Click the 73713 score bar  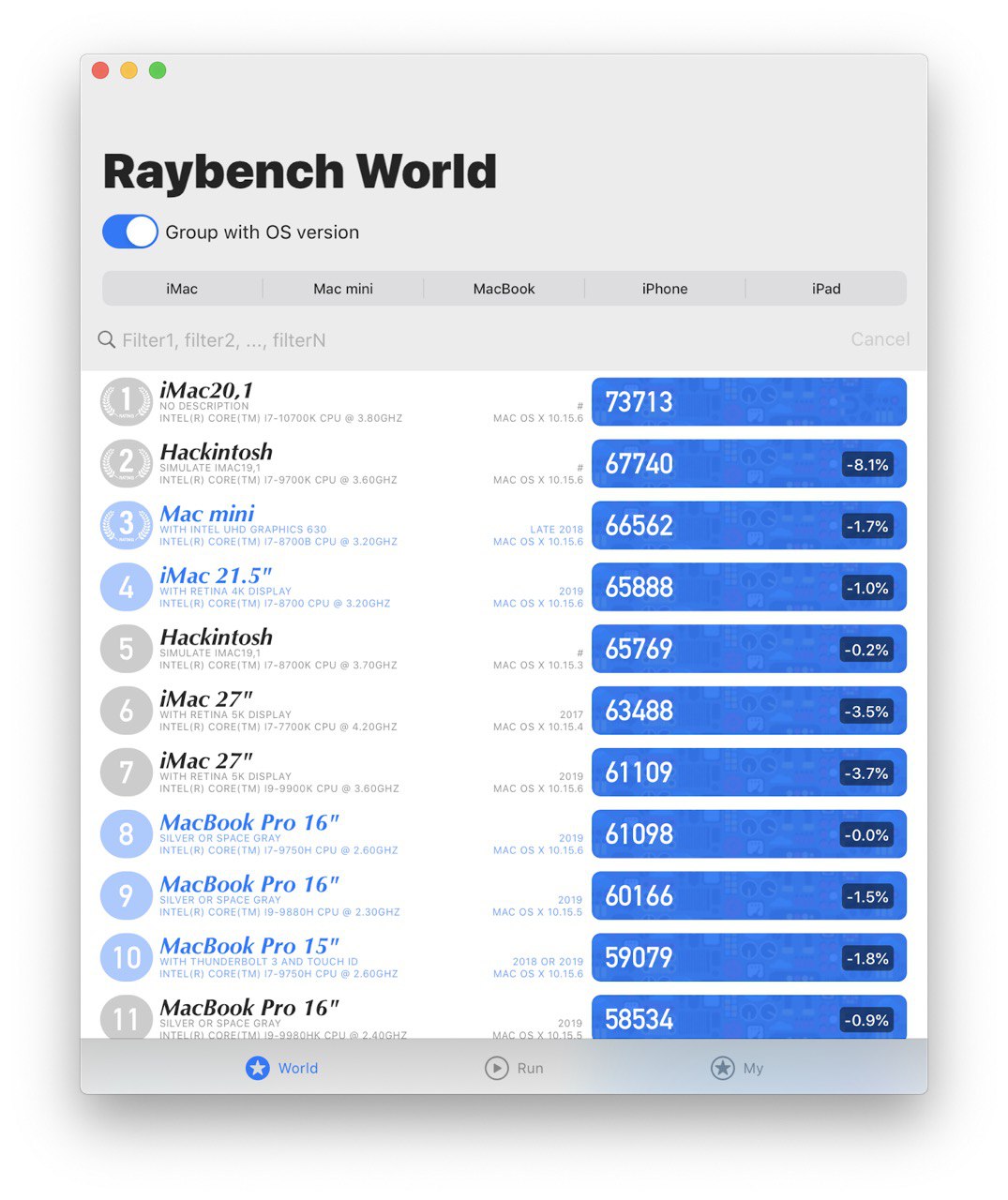749,402
